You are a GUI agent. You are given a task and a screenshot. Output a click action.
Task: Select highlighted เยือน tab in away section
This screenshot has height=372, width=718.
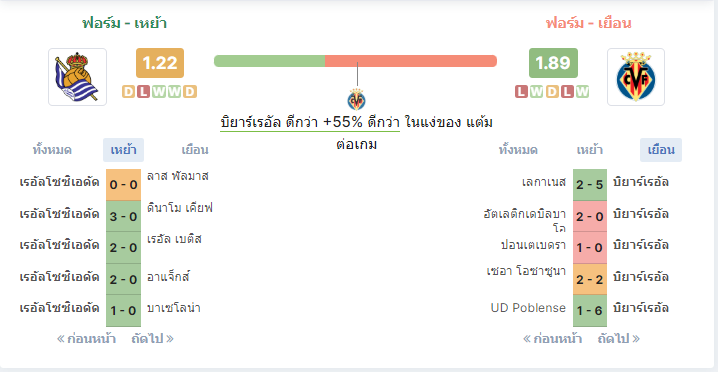pos(661,150)
